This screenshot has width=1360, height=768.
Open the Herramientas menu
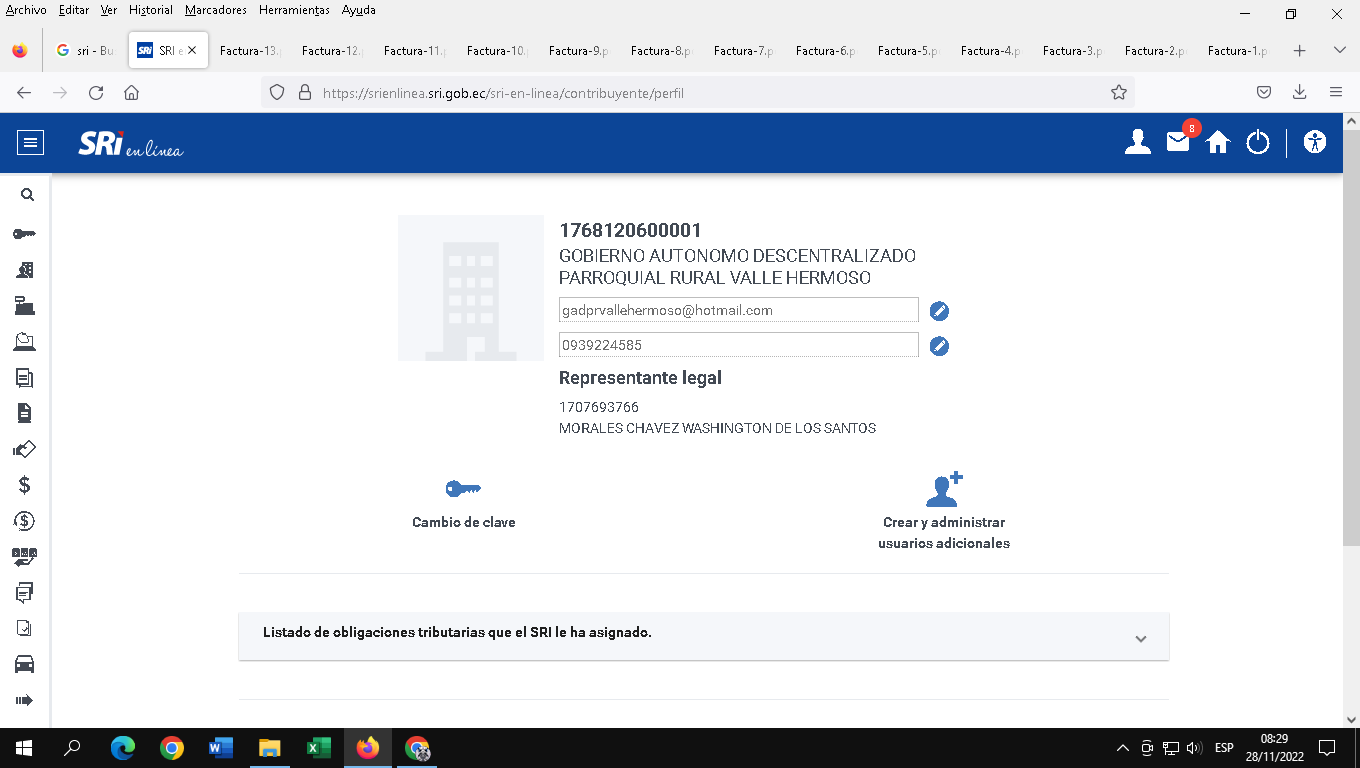(x=294, y=10)
